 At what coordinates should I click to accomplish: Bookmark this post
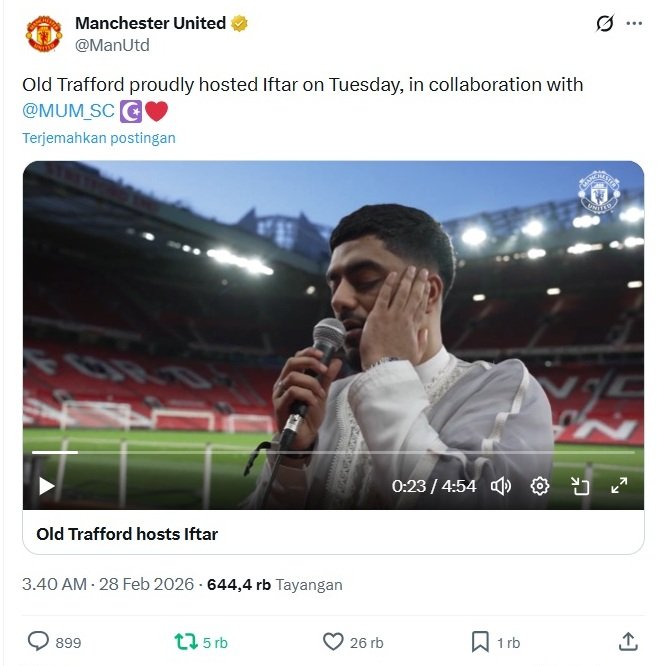480,642
